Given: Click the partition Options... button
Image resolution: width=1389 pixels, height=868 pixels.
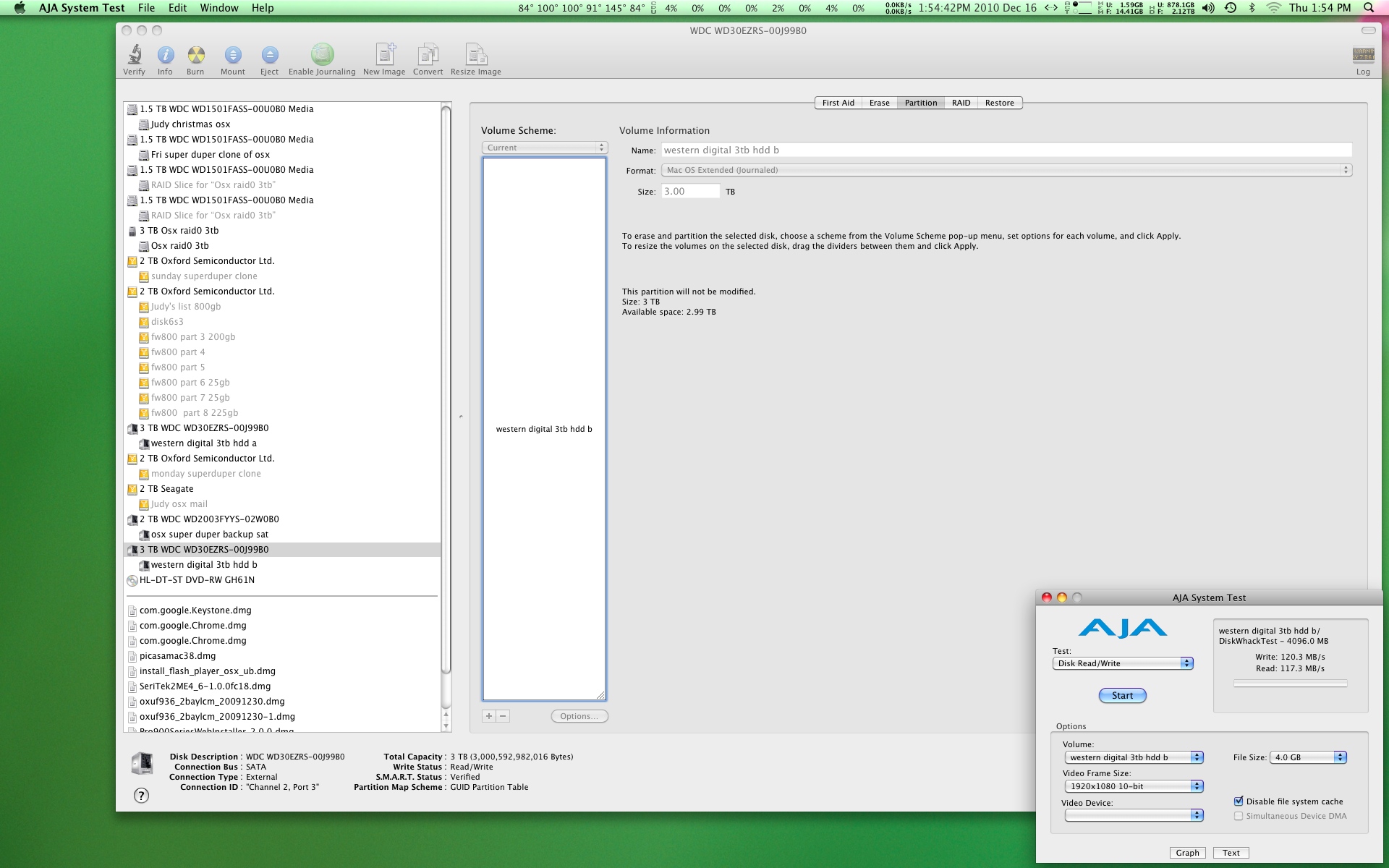Looking at the screenshot, I should point(579,716).
